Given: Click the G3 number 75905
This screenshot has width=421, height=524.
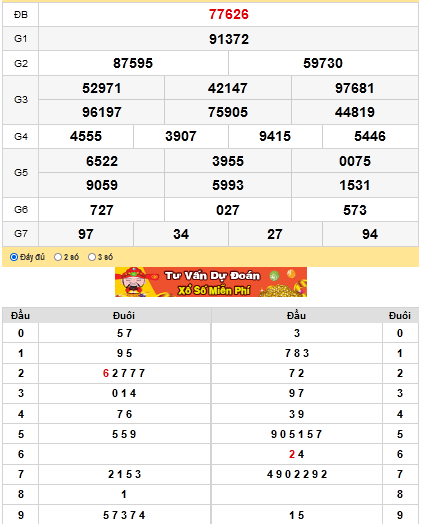Looking at the screenshot, I should point(228,112).
